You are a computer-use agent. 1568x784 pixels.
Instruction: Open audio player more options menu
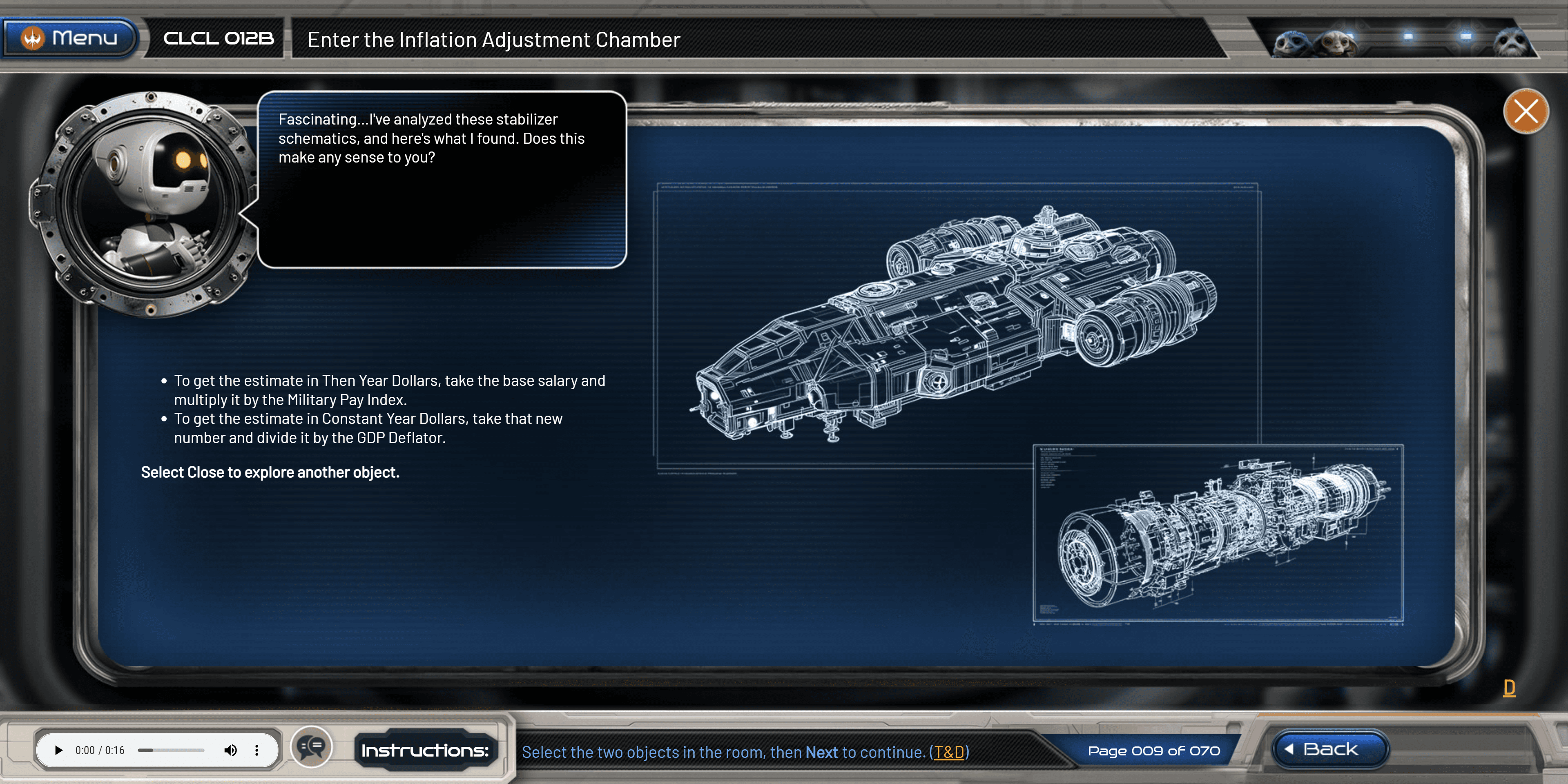[257, 750]
